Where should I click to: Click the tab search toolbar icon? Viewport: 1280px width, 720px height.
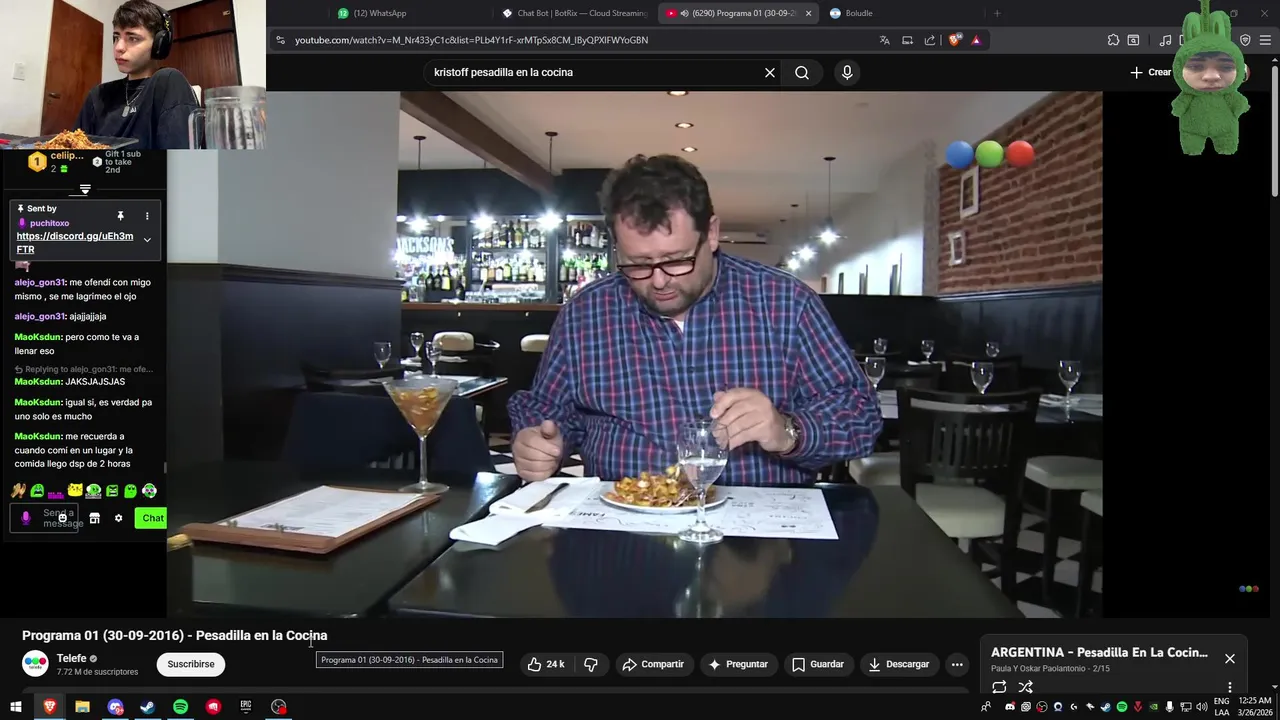[1133, 40]
